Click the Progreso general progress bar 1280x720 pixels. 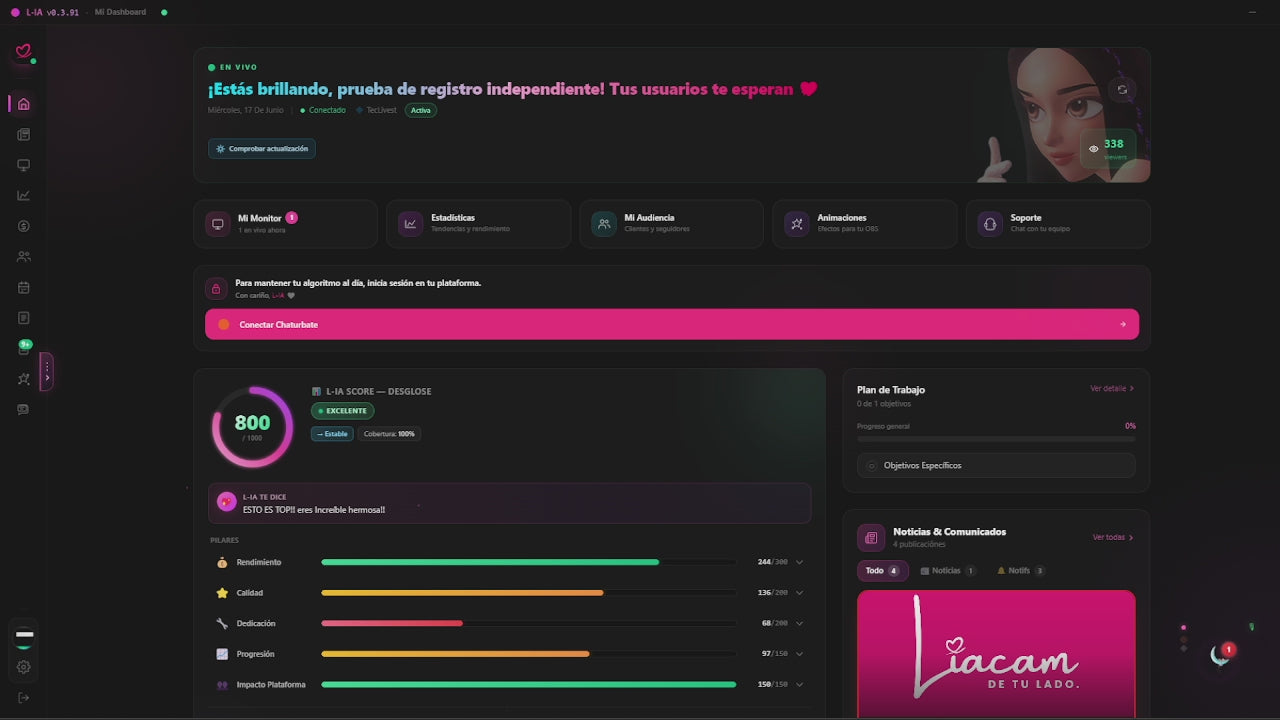coord(996,439)
